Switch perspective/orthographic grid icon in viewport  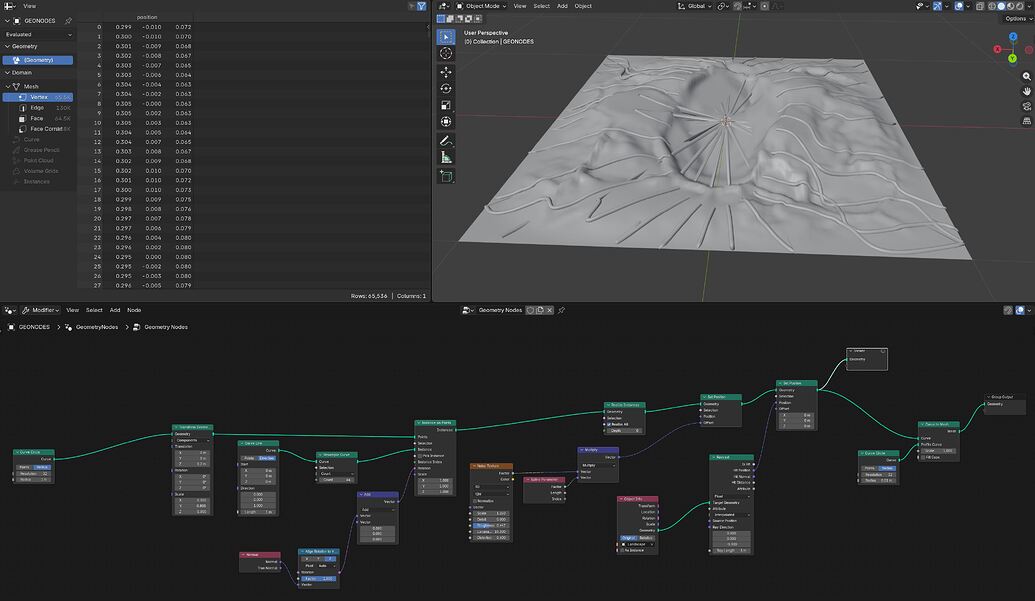1026,121
